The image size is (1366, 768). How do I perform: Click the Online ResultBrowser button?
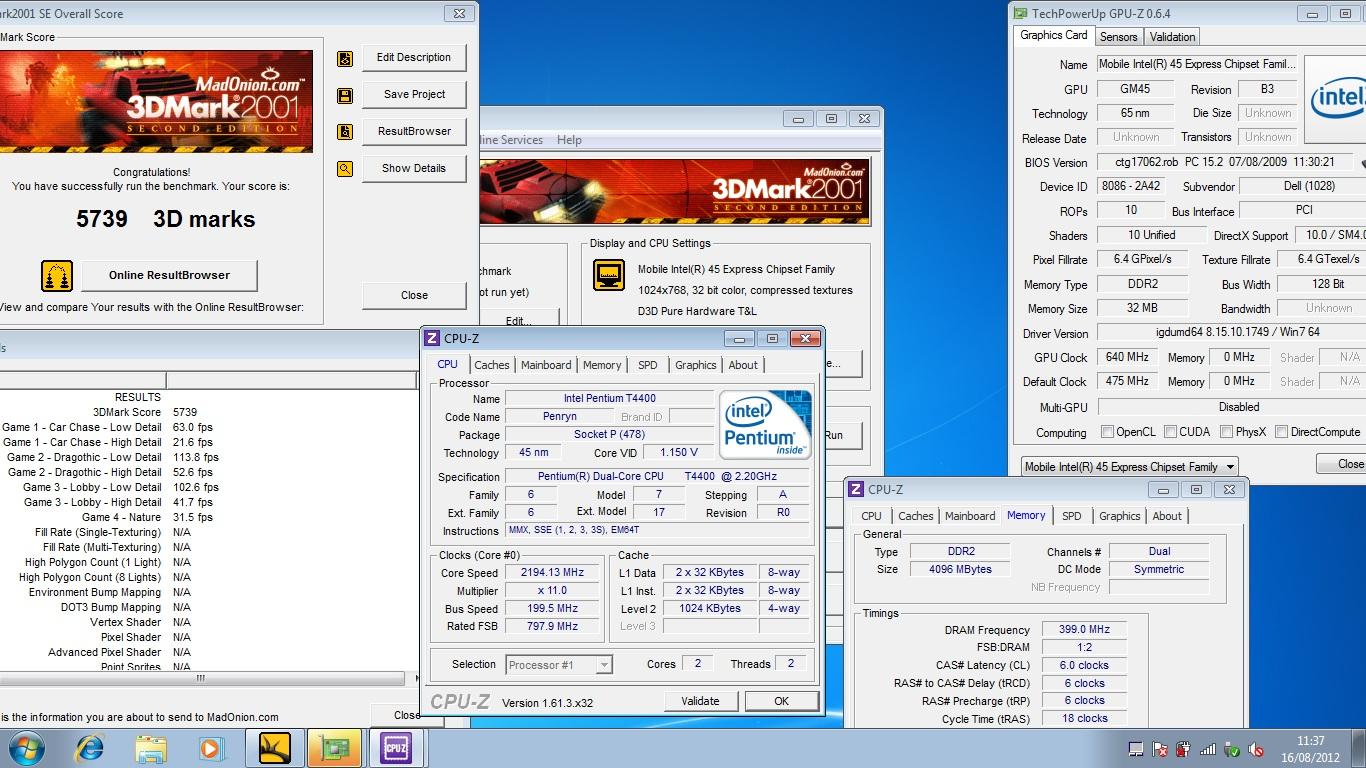coord(169,275)
